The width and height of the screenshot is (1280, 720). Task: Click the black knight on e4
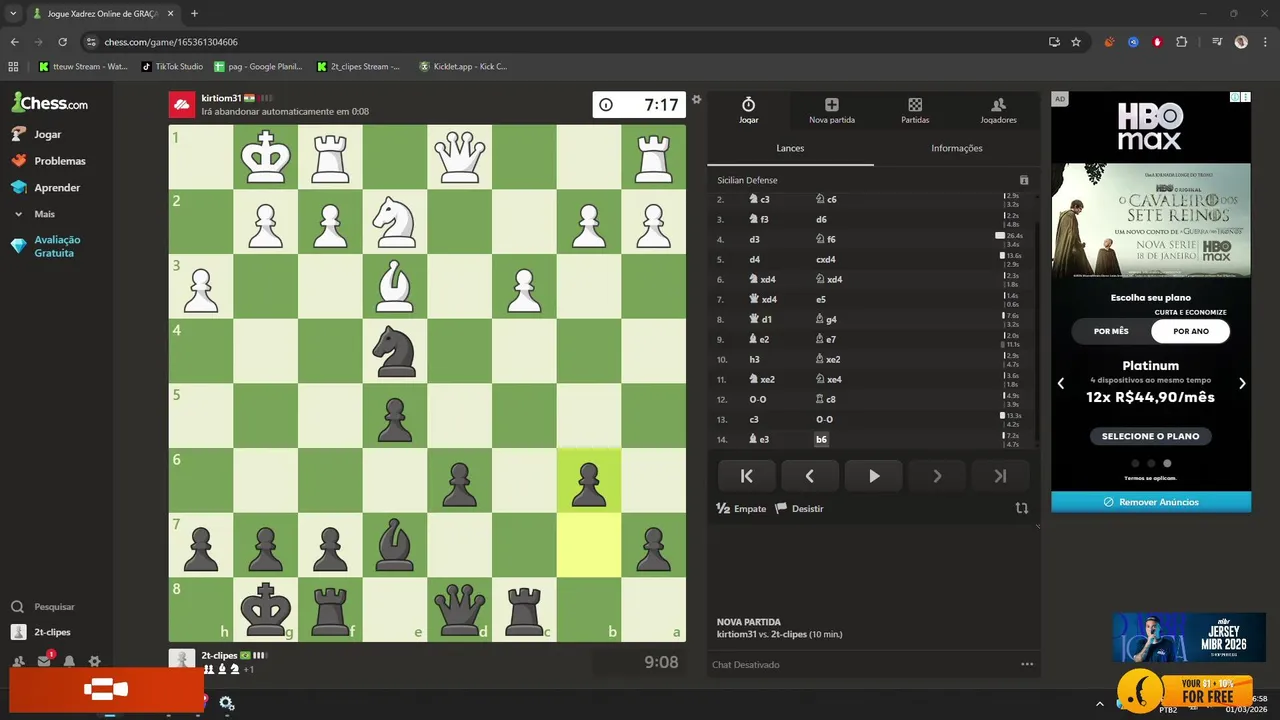coord(395,351)
